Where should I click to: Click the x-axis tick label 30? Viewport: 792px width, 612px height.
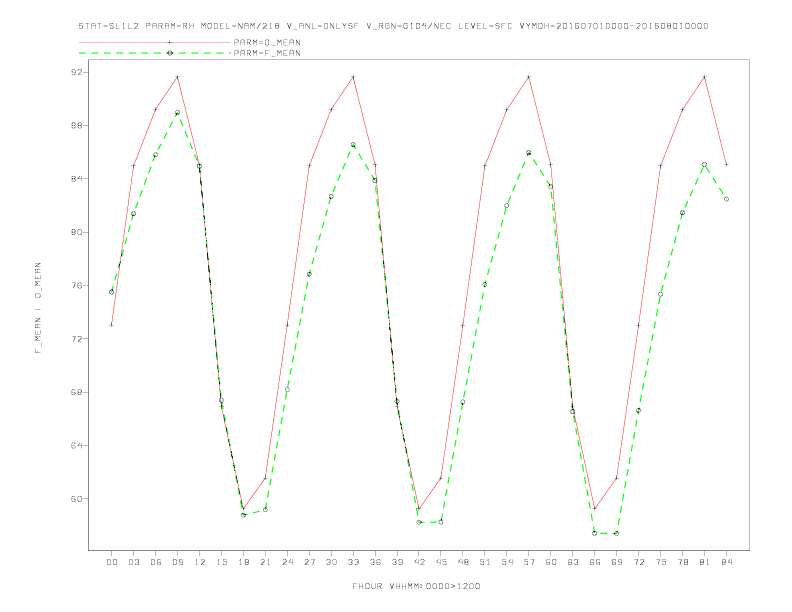pyautogui.click(x=331, y=562)
